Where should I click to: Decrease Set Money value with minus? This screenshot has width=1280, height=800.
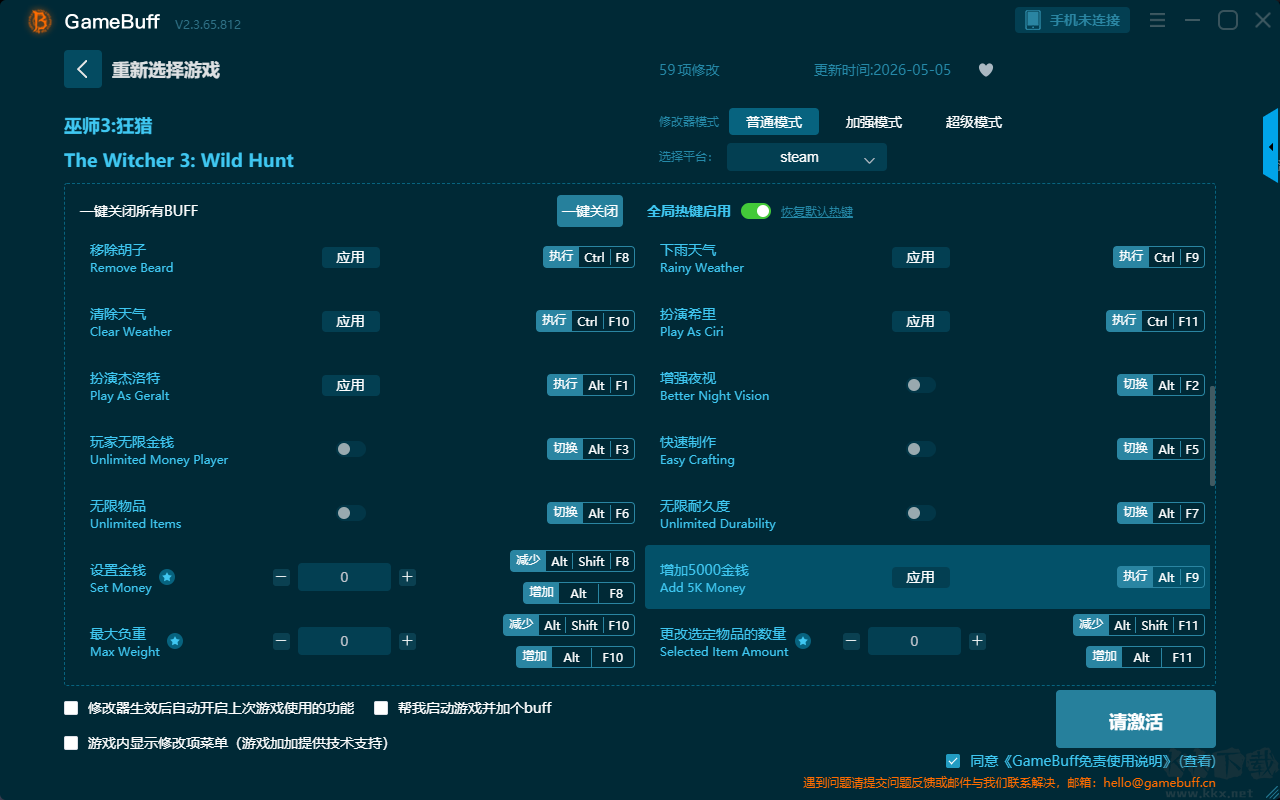pyautogui.click(x=281, y=577)
